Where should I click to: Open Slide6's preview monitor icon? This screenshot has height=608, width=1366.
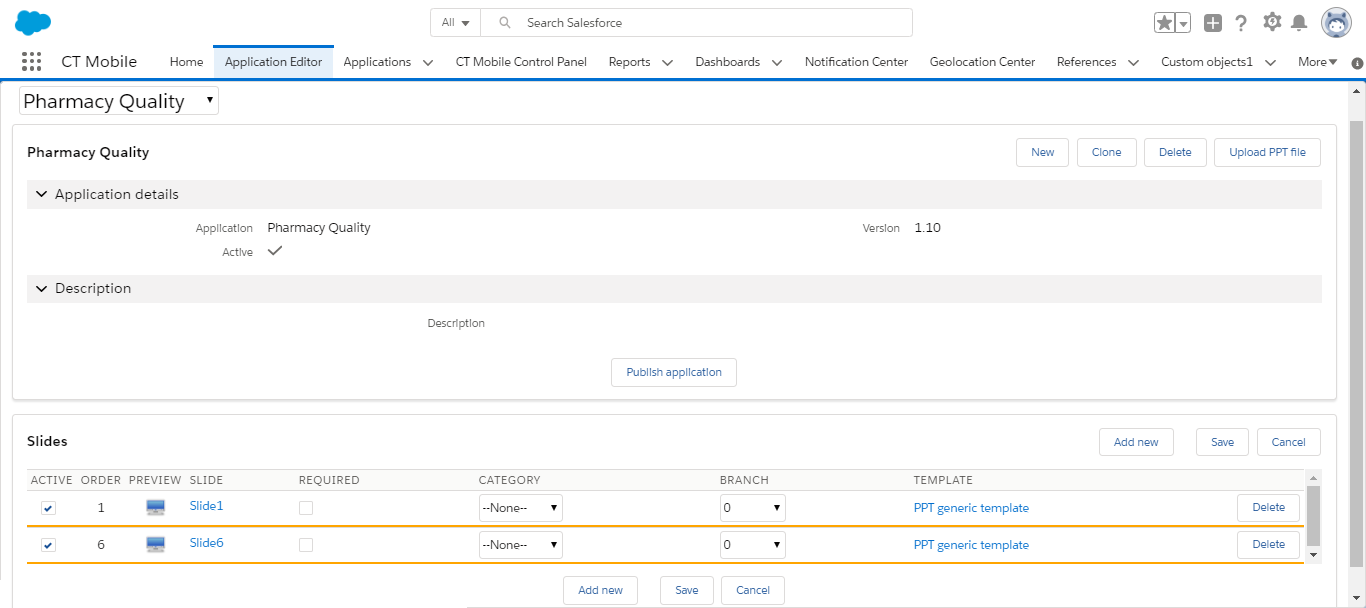[x=155, y=543]
